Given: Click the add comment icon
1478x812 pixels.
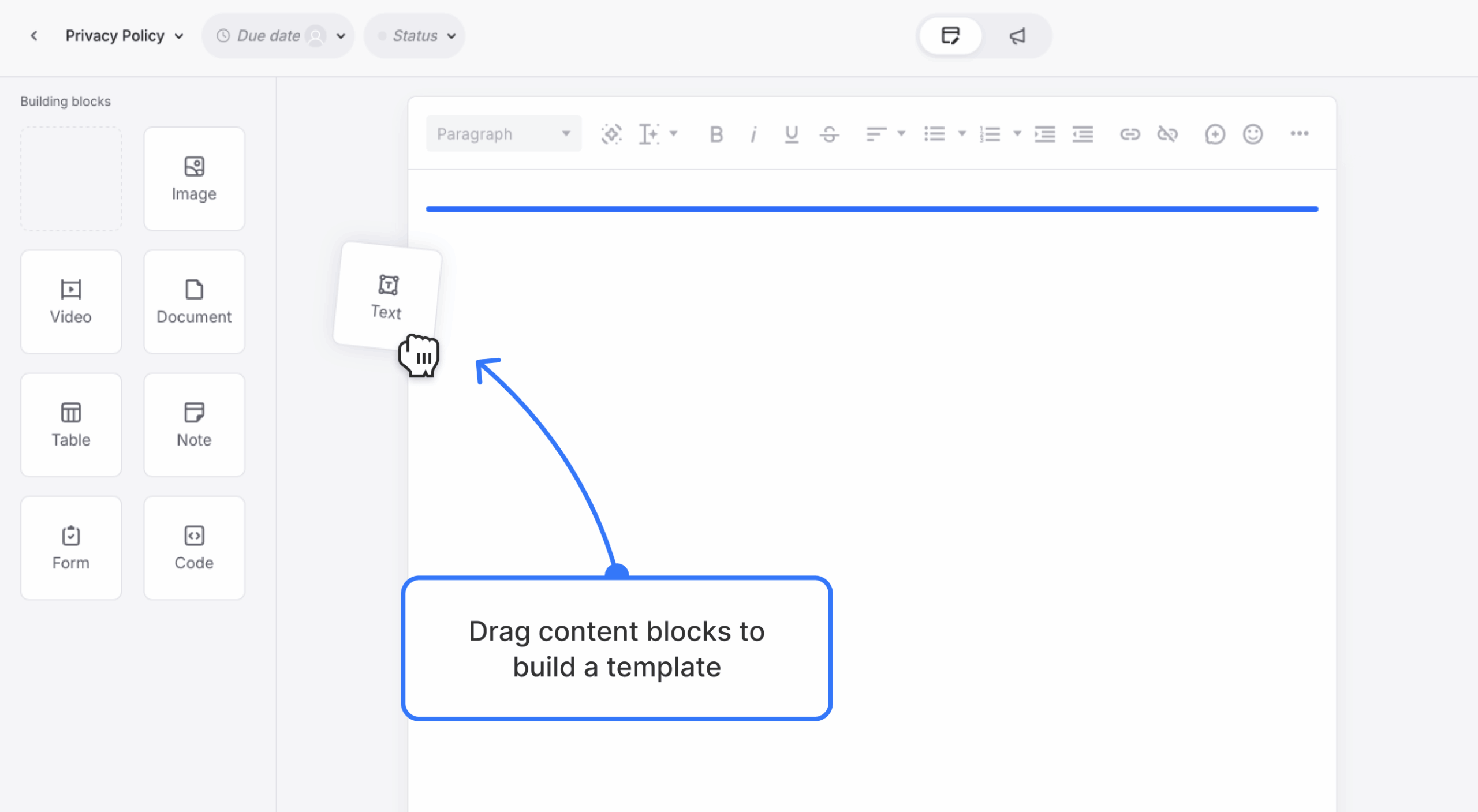Looking at the screenshot, I should [1215, 134].
